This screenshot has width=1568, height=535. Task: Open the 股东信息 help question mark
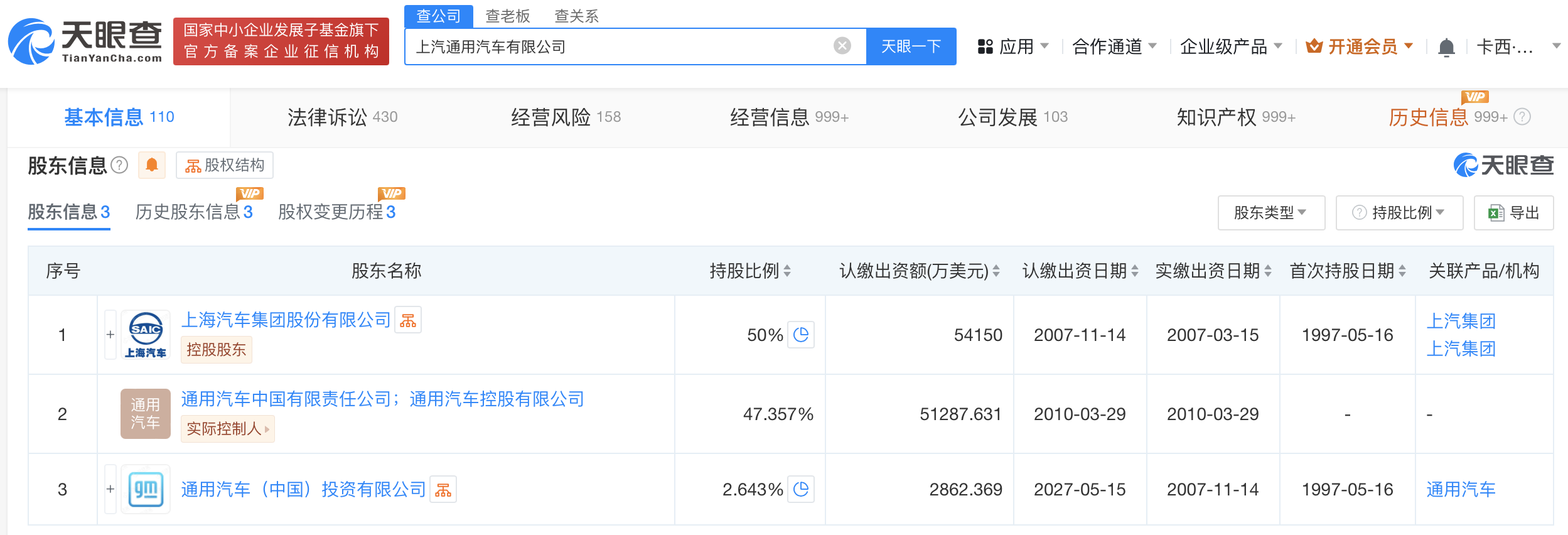119,165
